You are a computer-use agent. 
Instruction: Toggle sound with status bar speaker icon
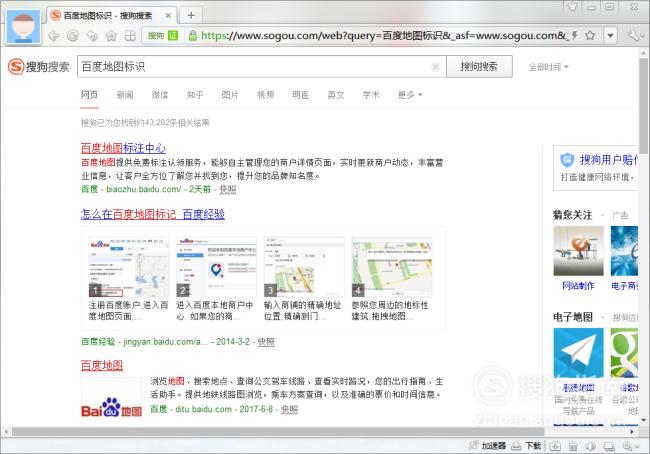click(591, 446)
